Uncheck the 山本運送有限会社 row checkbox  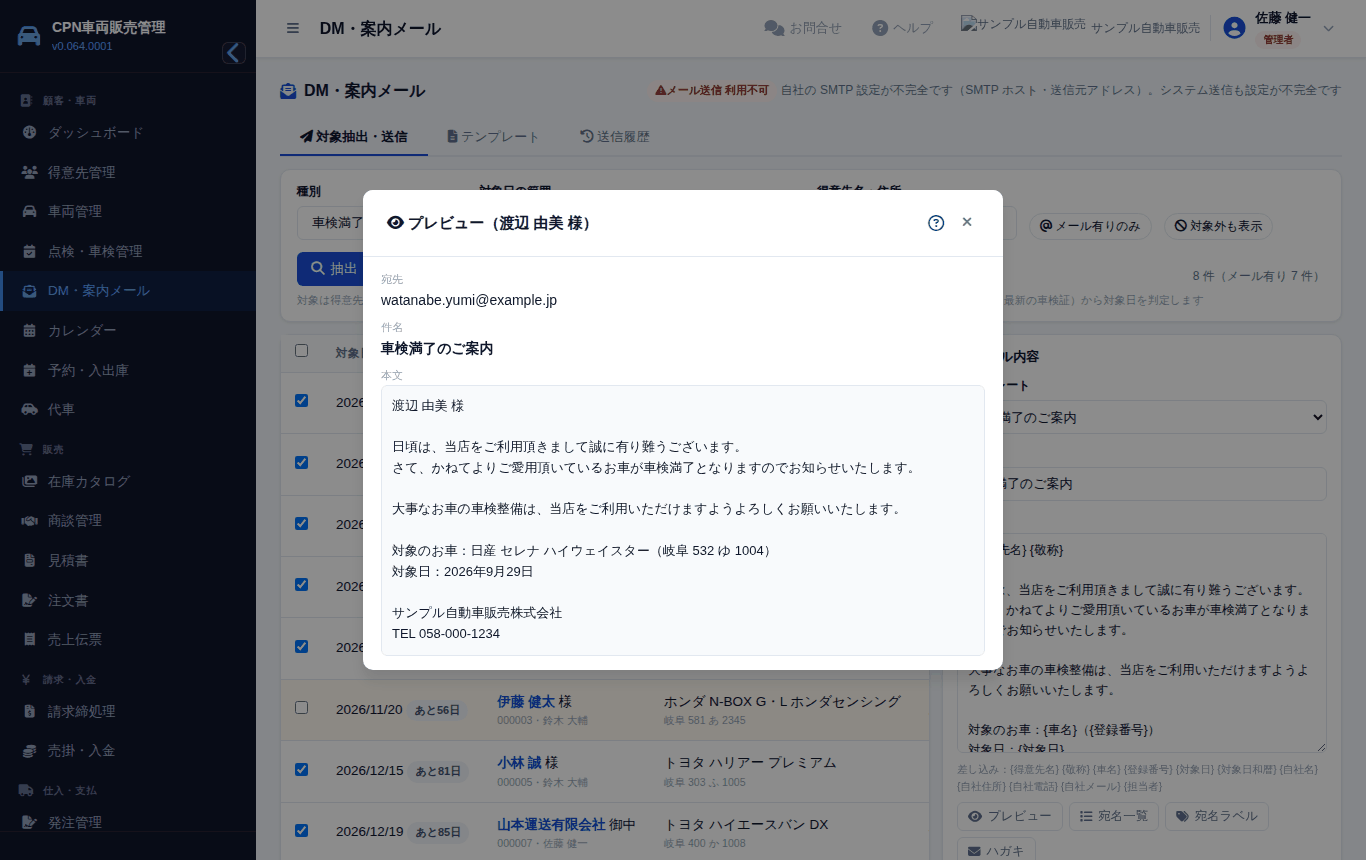[x=301, y=830]
